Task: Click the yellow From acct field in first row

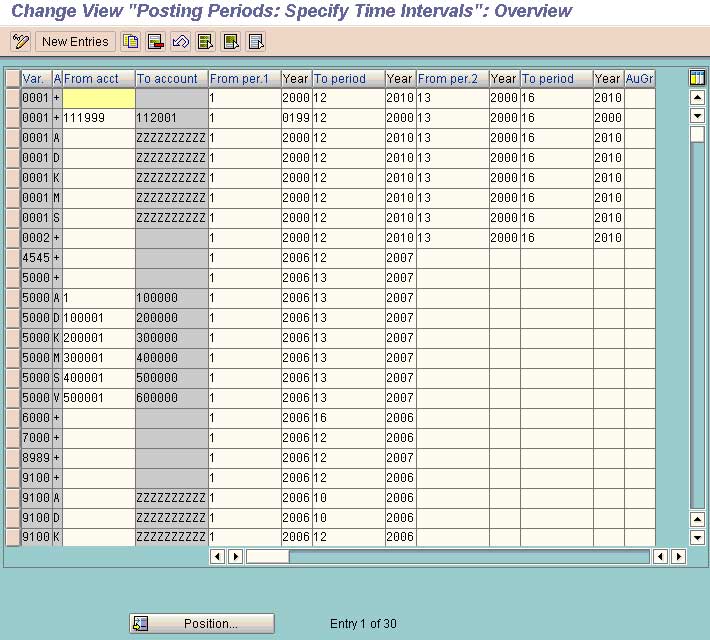Action: click(99, 98)
